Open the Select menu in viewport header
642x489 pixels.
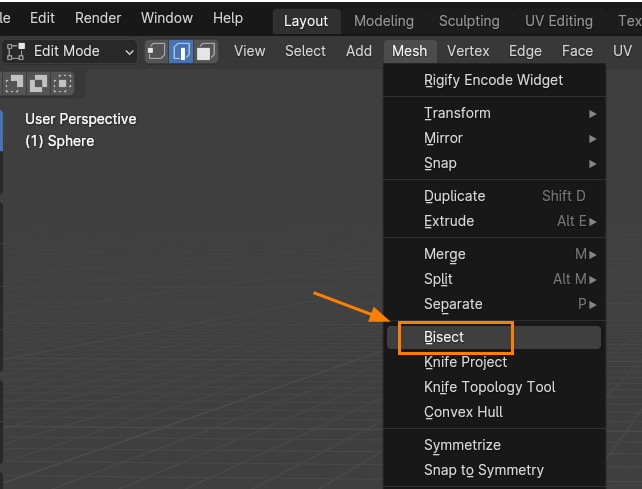click(x=305, y=51)
